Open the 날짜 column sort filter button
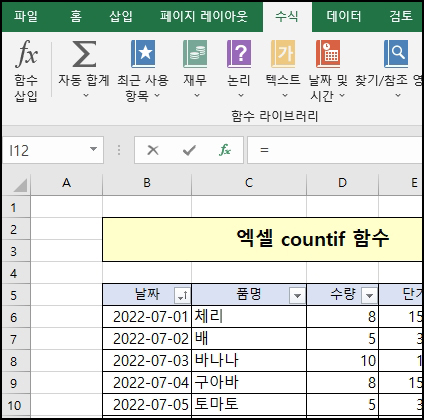Viewport: 424px width, 420px height. pyautogui.click(x=182, y=295)
